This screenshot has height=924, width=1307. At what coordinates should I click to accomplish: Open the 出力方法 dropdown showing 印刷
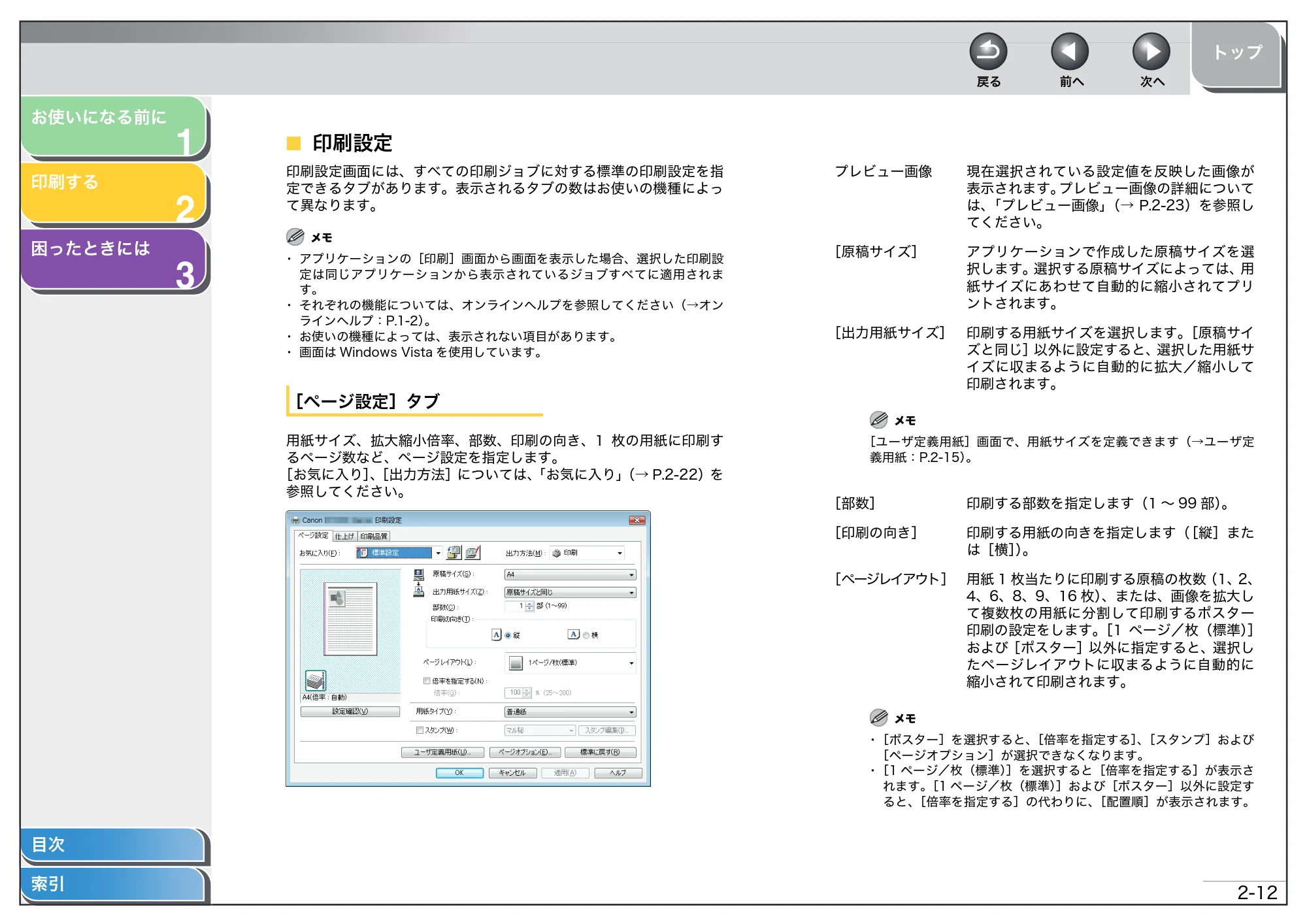pos(587,553)
